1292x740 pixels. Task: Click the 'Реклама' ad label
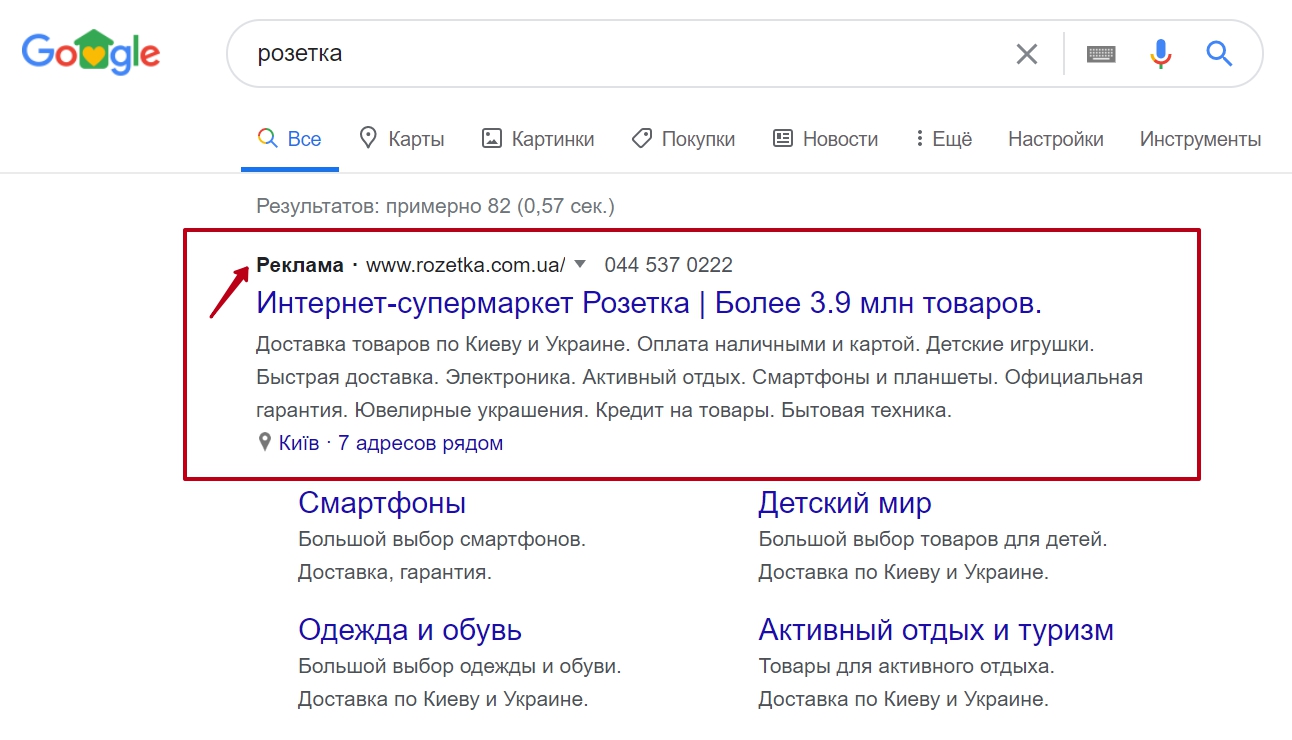(300, 265)
